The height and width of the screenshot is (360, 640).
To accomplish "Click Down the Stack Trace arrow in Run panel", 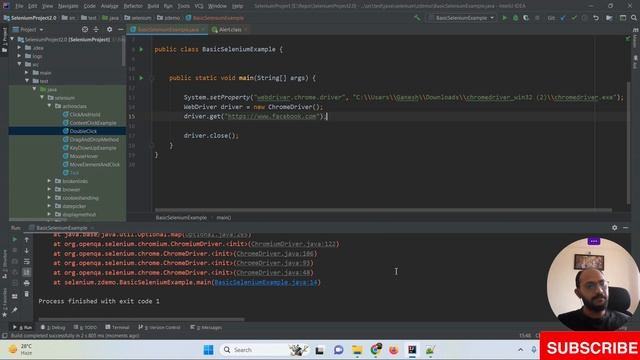I will (27, 251).
